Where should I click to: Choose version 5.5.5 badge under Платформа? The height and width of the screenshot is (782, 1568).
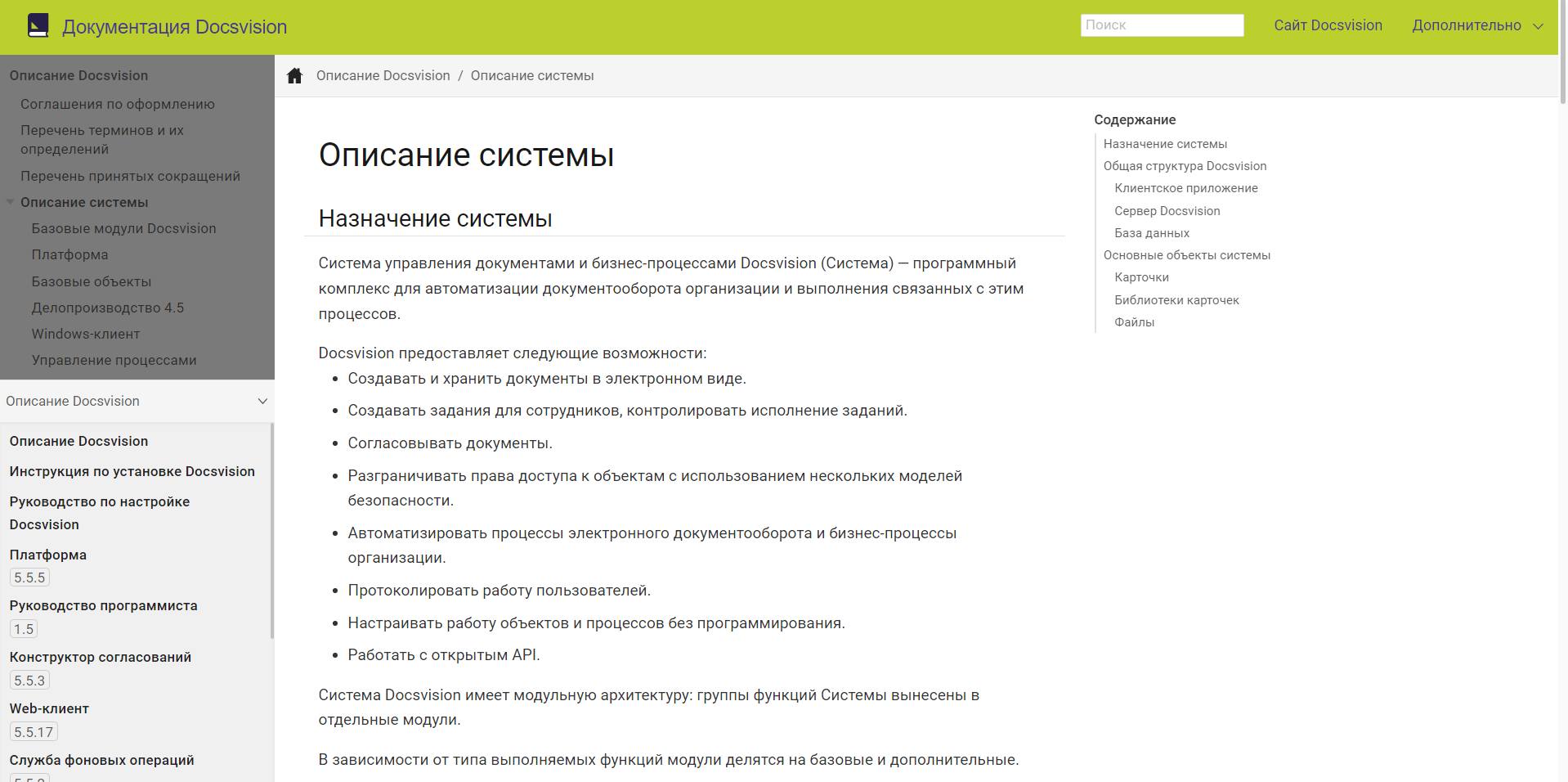[x=29, y=578]
